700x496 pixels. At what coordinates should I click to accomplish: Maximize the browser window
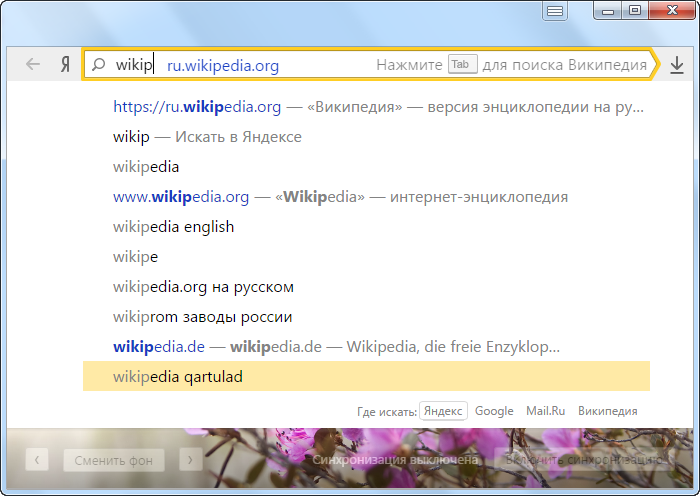(635, 11)
